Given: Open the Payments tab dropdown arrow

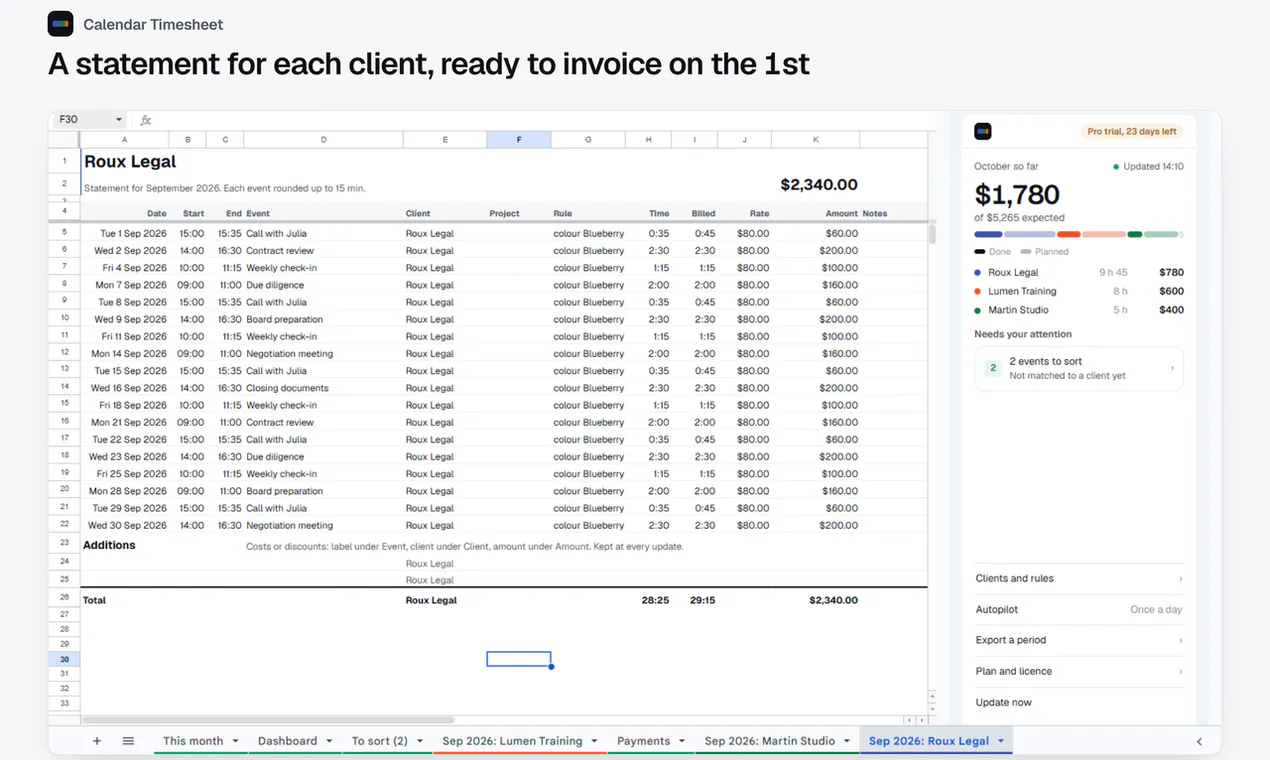Looking at the screenshot, I should pyautogui.click(x=683, y=741).
